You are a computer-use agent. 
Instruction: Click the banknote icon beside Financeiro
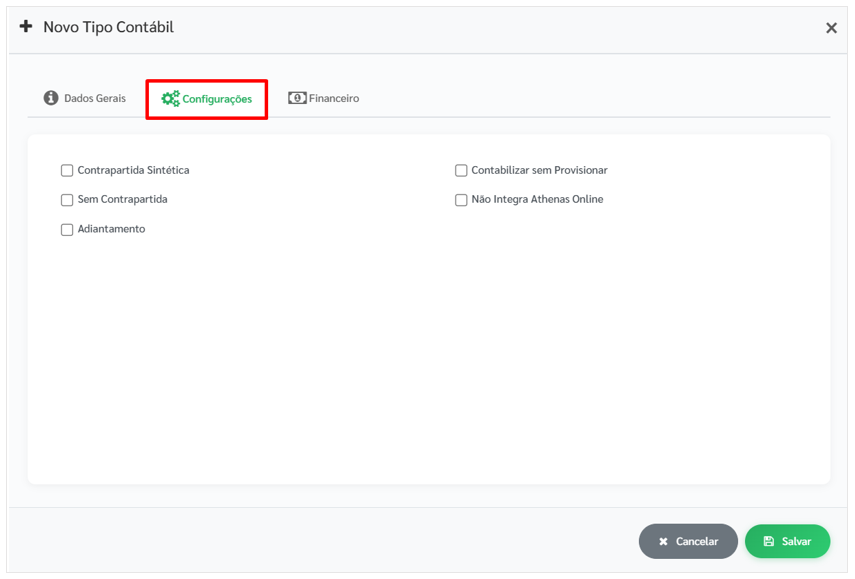[x=297, y=98]
